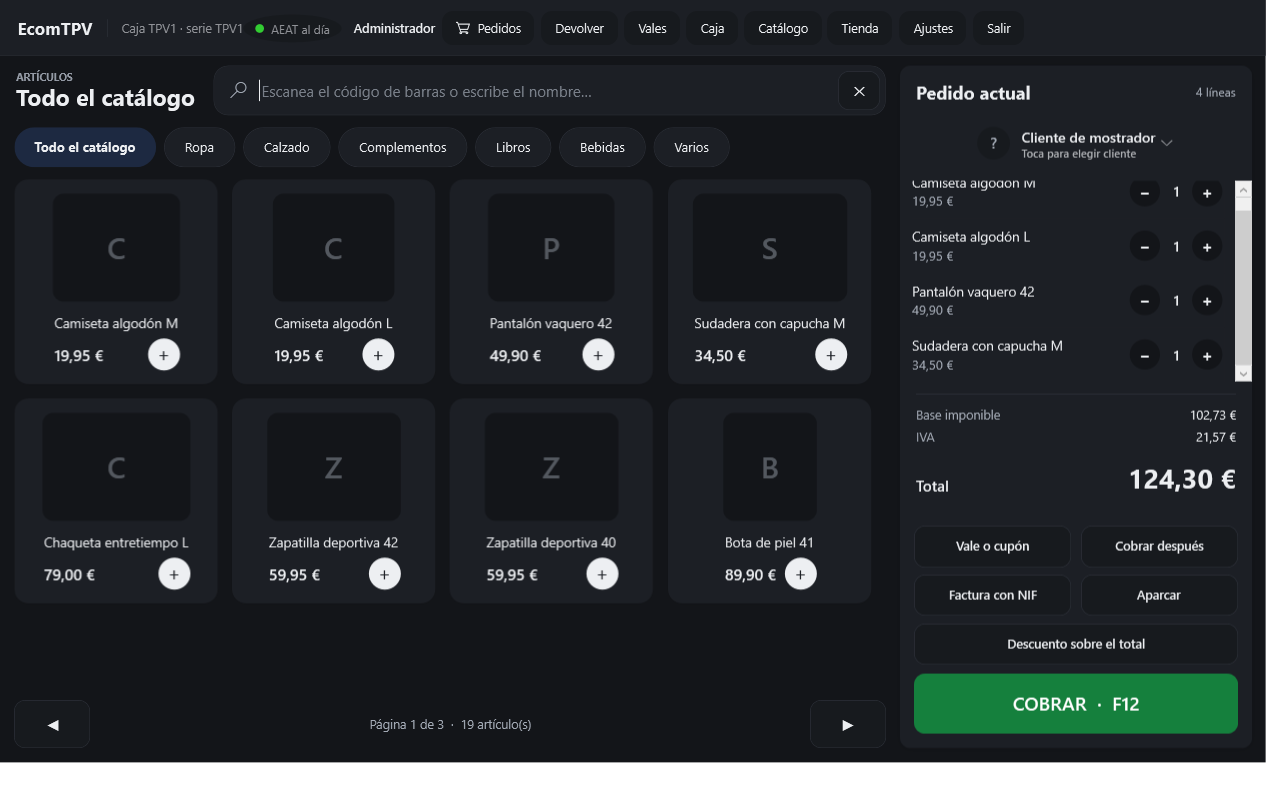Click Descuento sobre el total
The width and height of the screenshot is (1280, 800).
[x=1076, y=644]
